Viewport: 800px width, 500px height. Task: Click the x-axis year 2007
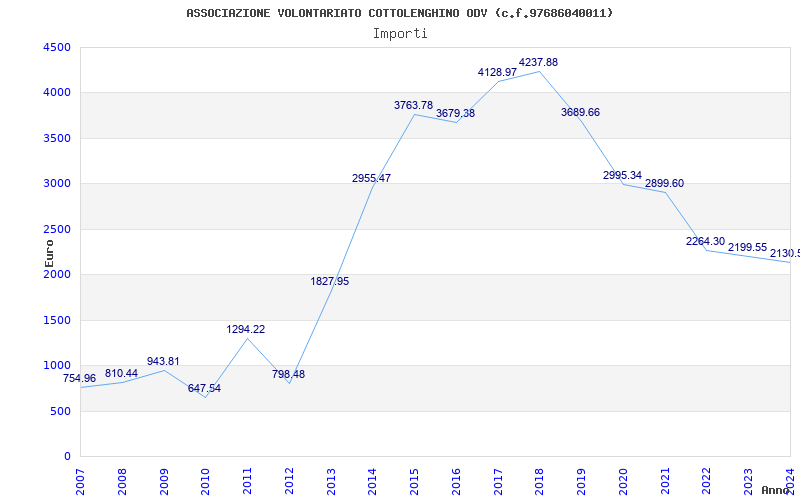[x=80, y=482]
